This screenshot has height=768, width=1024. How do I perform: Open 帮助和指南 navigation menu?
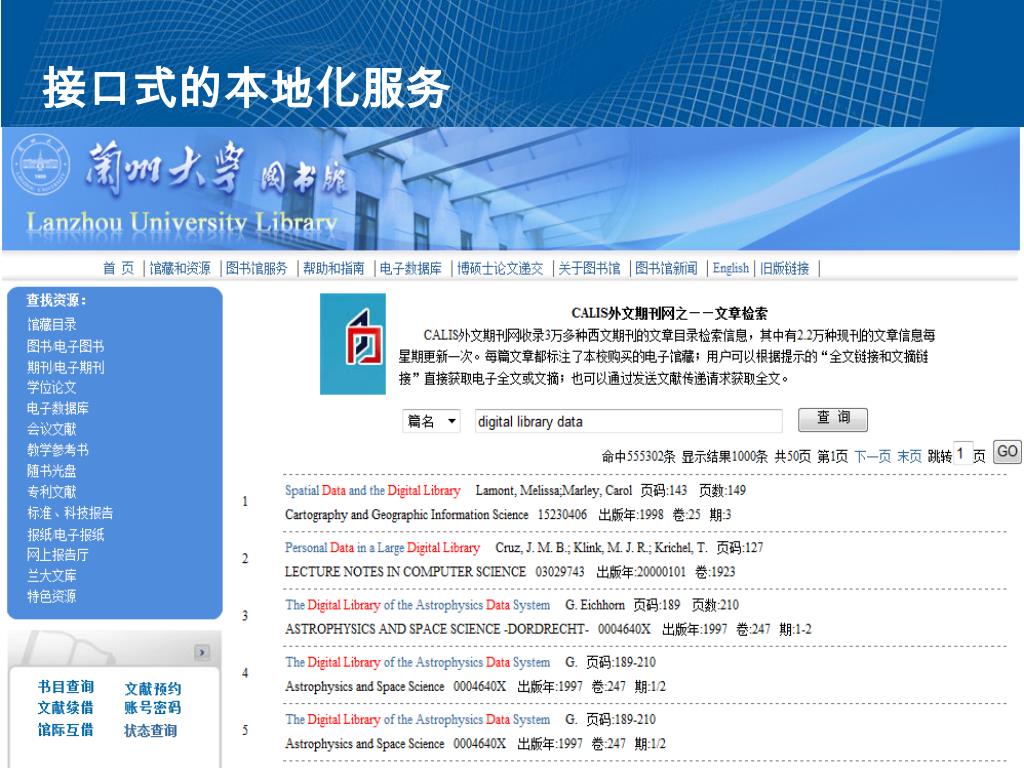pyautogui.click(x=334, y=268)
